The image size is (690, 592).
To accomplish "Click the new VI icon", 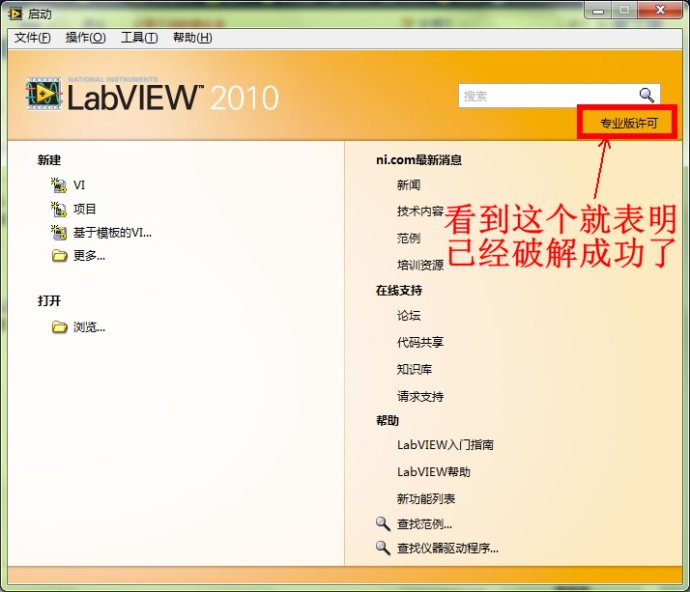I will coord(59,185).
